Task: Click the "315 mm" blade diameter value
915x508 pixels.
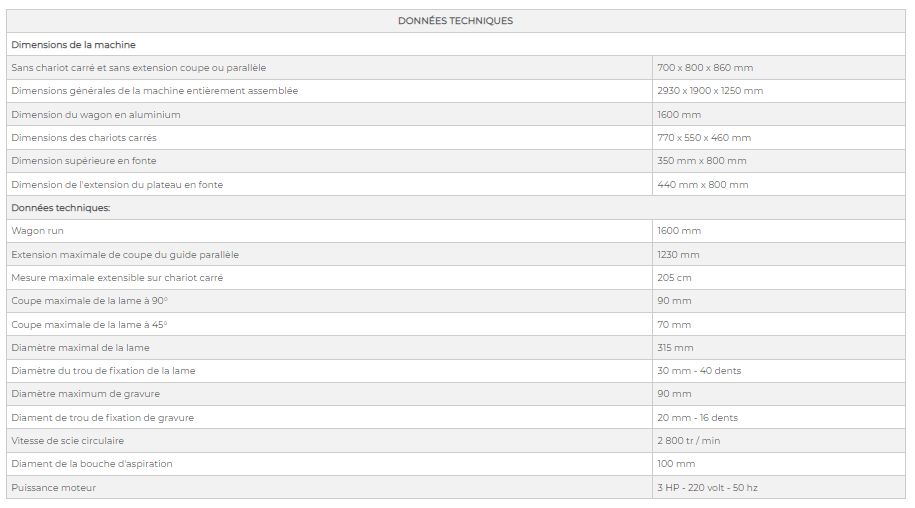Action: [675, 348]
